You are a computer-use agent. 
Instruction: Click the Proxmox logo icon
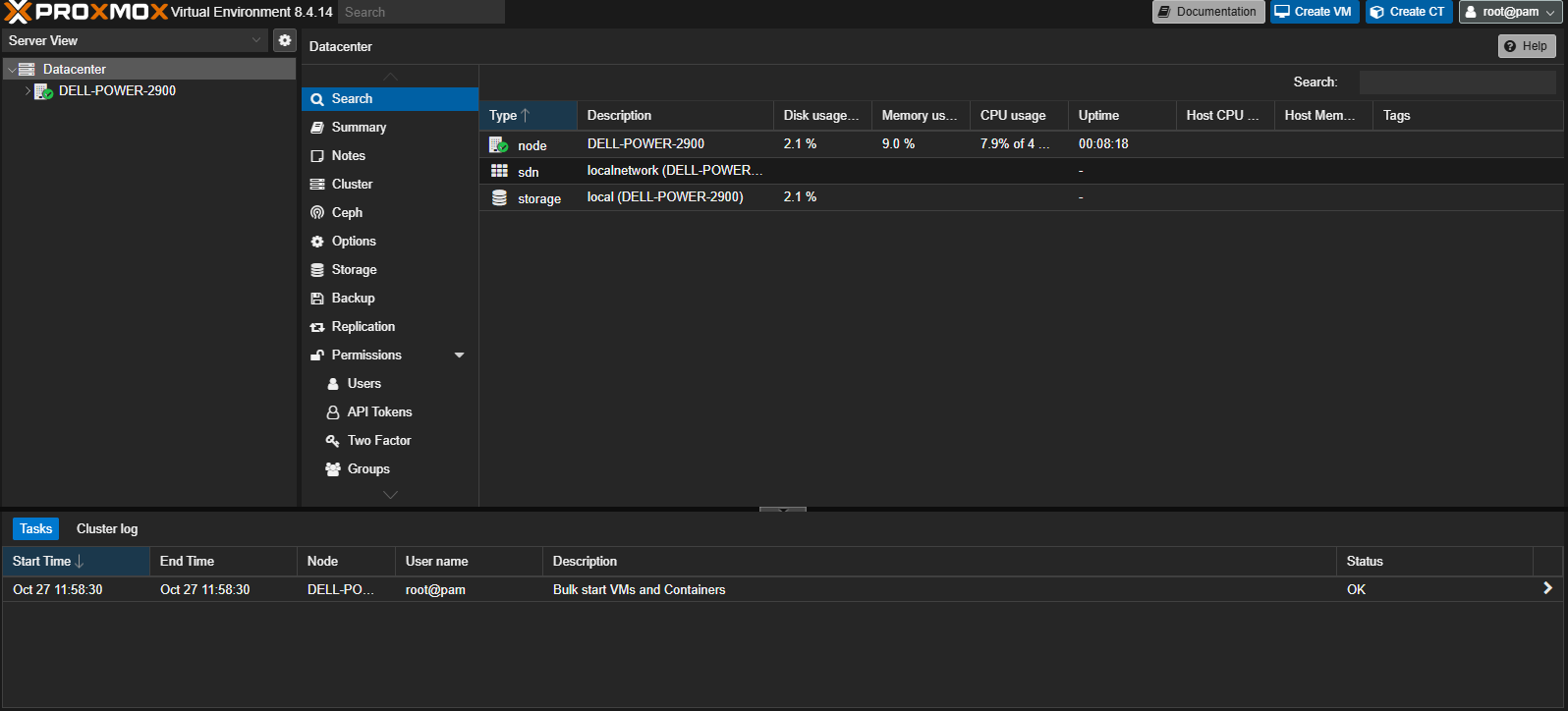click(20, 12)
